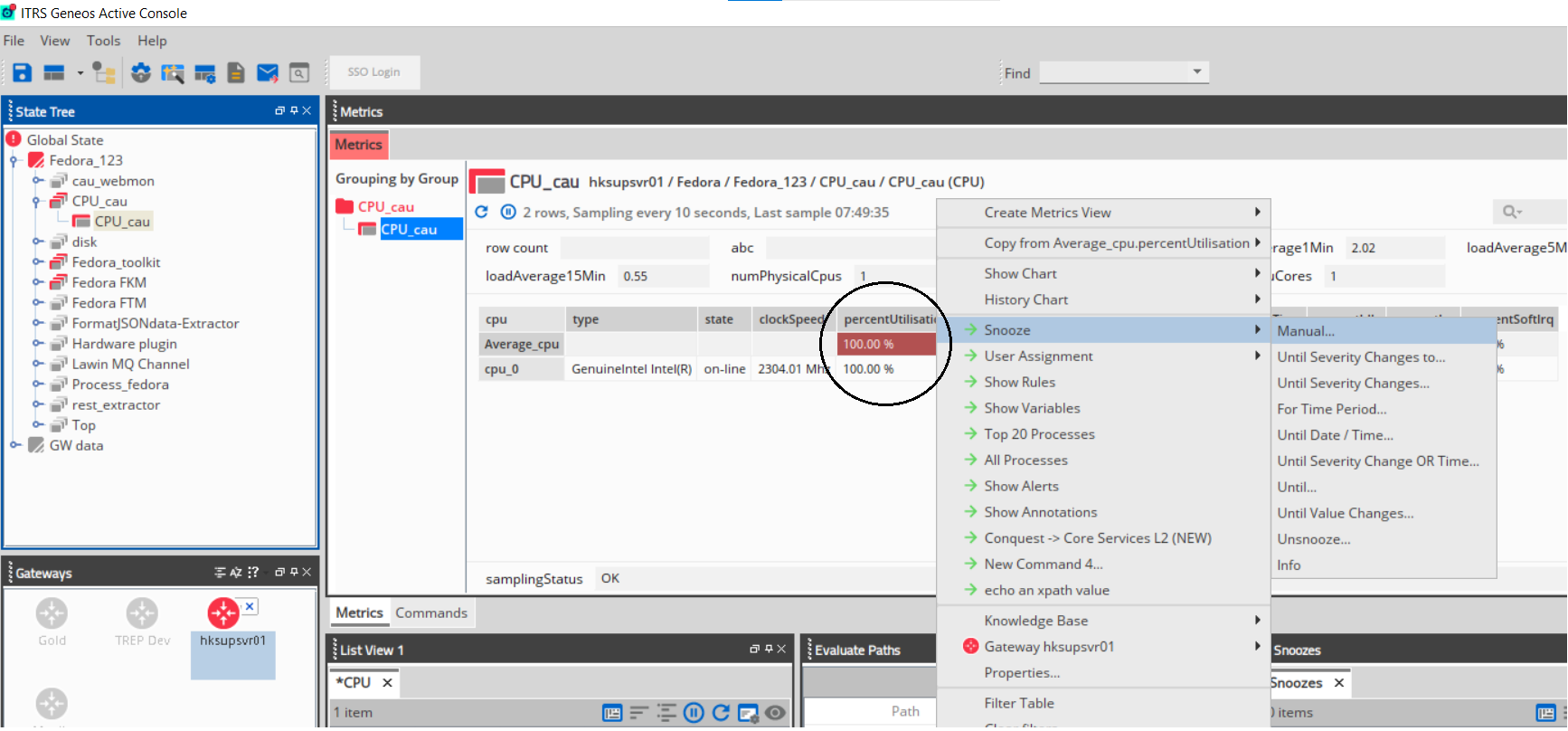Click the Gateways panel filter lines icon

click(x=220, y=573)
